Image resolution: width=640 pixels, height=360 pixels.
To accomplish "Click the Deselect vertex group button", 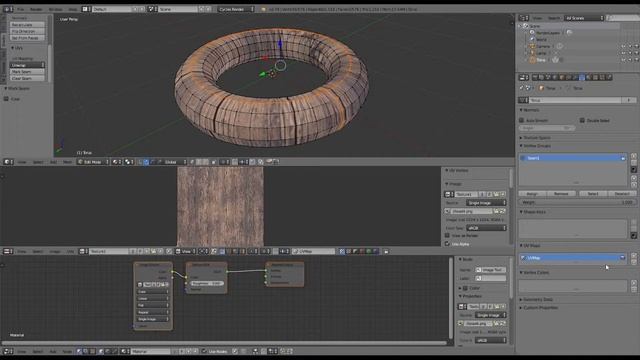I will (x=621, y=193).
